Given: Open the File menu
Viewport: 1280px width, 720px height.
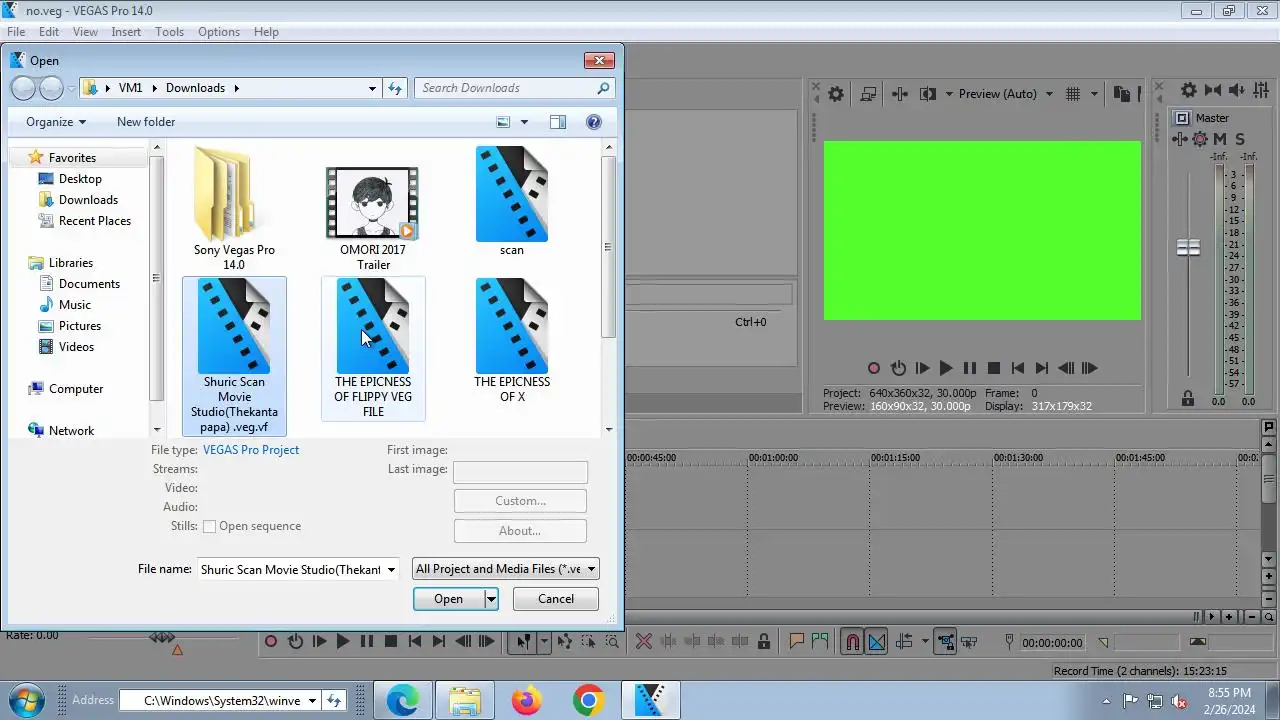Looking at the screenshot, I should (16, 32).
